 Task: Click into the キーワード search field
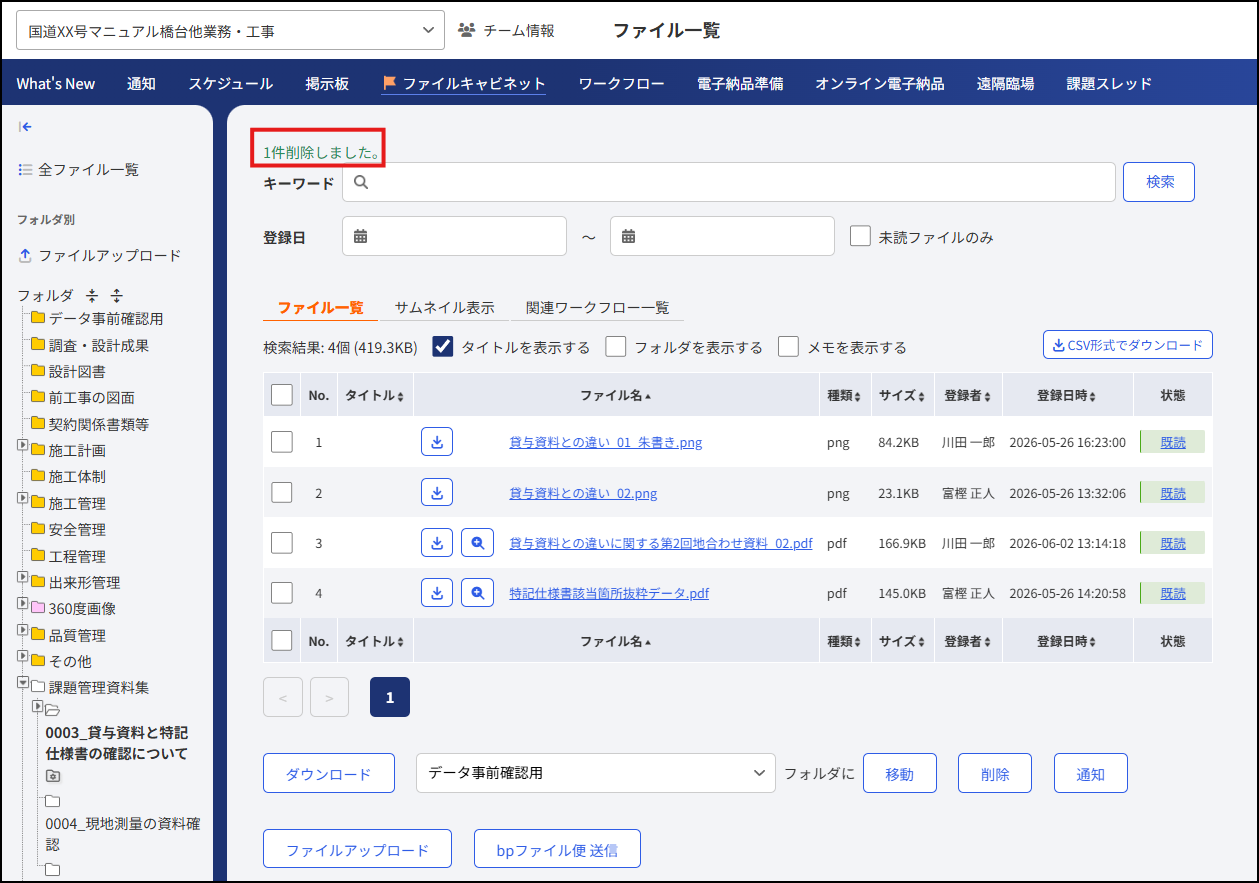click(x=729, y=182)
